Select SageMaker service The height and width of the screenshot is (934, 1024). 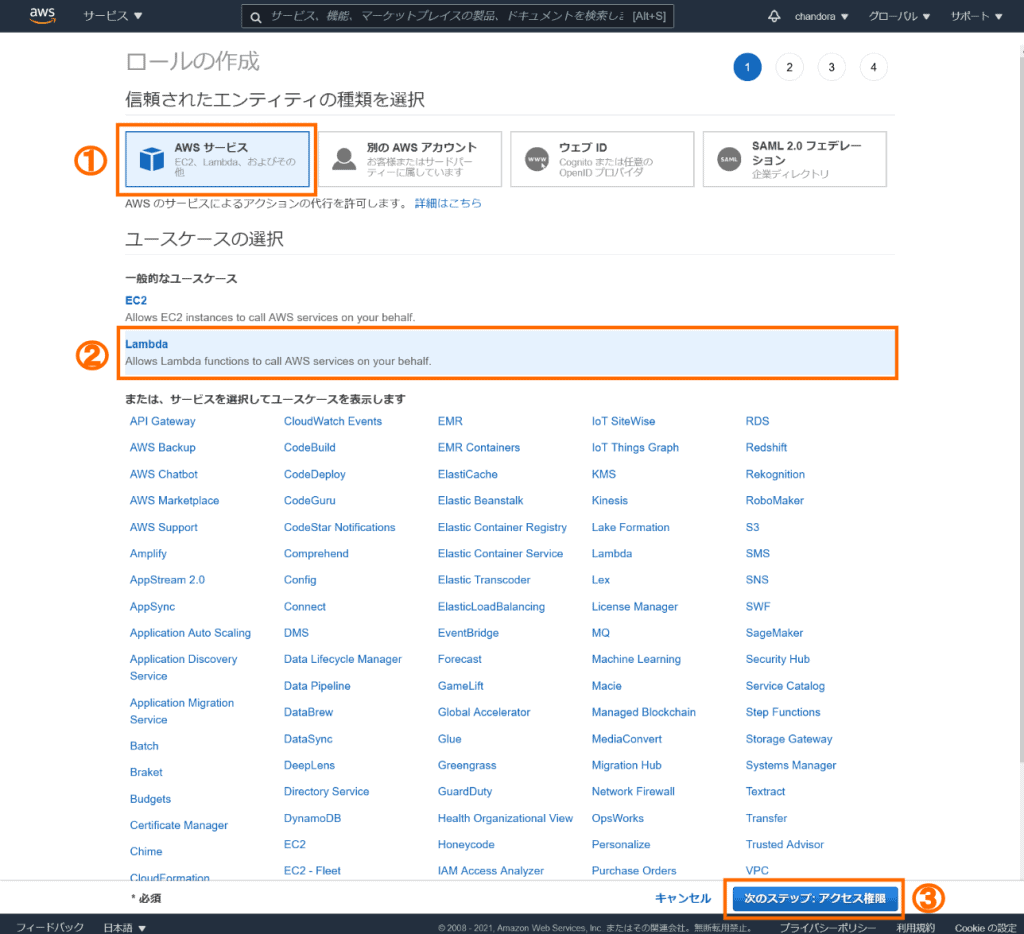tap(774, 633)
